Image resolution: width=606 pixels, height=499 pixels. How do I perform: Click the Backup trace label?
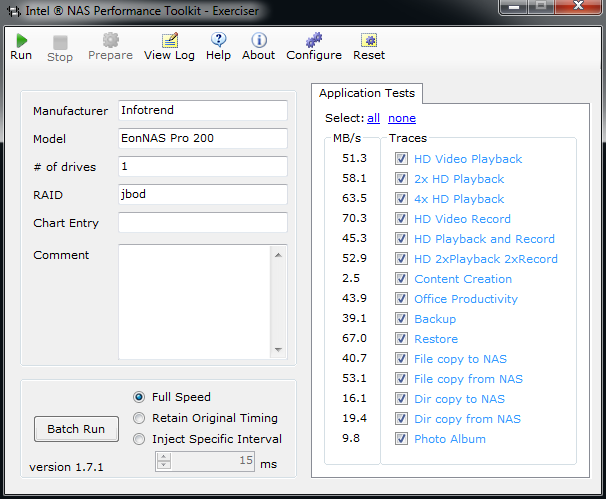(435, 319)
